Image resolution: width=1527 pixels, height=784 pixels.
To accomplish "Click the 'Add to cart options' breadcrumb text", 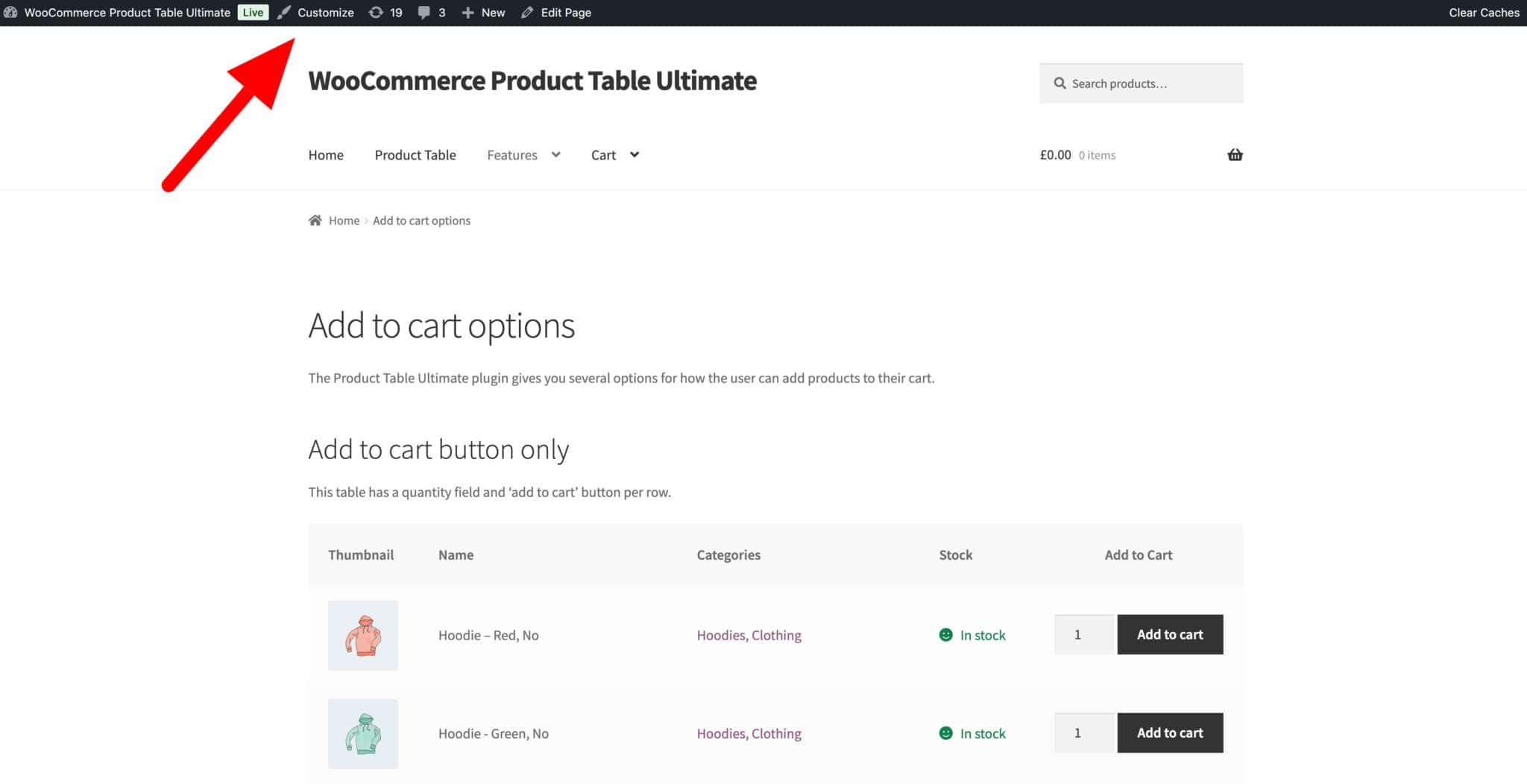I will click(x=421, y=221).
